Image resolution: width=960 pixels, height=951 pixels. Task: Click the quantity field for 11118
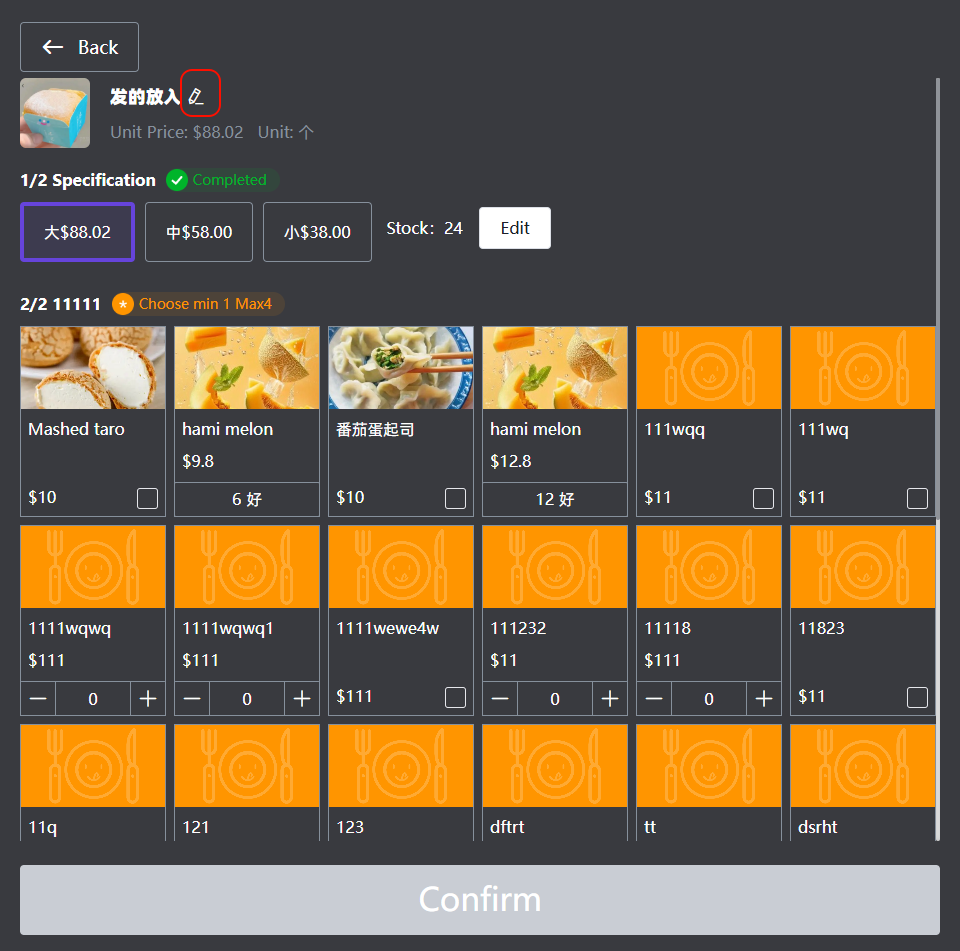coord(709,699)
